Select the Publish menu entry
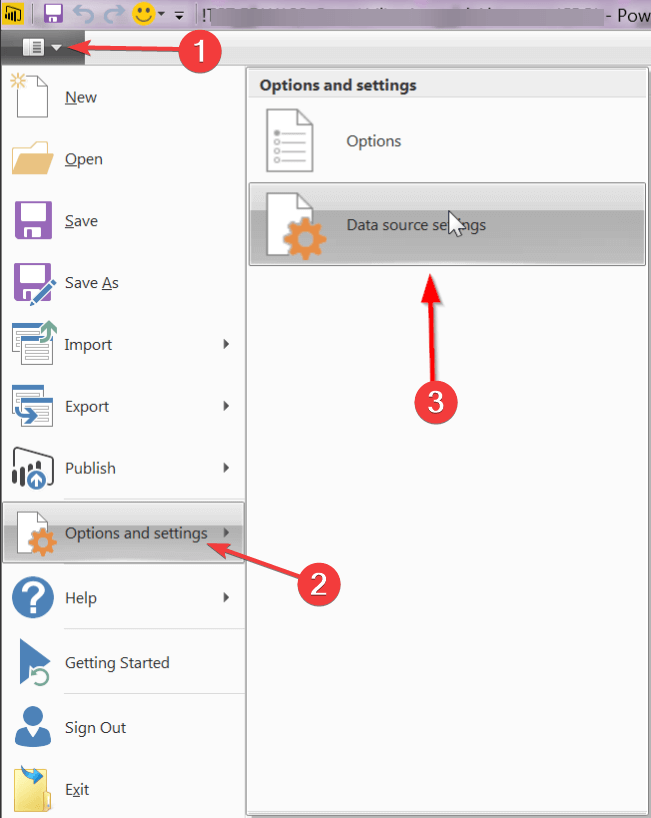651x818 pixels. tap(124, 468)
